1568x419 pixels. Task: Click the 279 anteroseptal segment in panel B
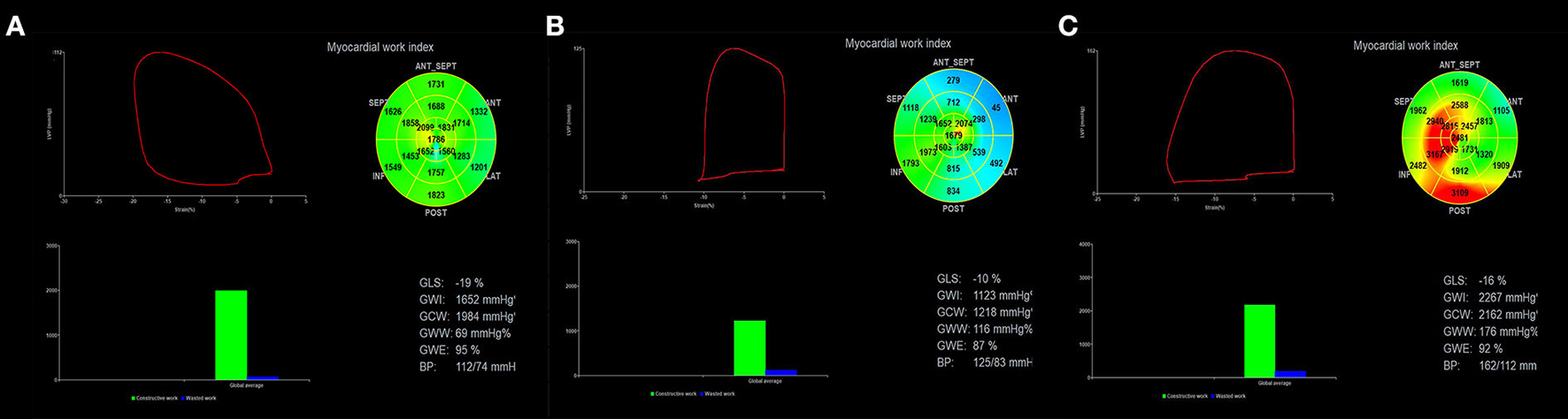click(953, 81)
